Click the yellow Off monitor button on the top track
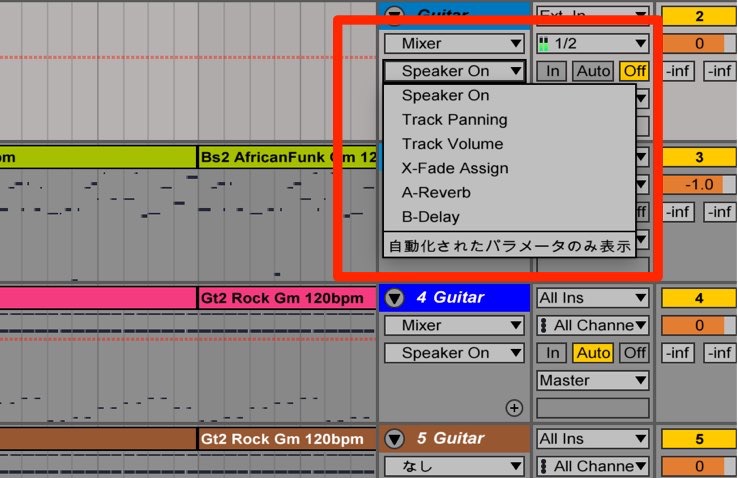738x478 pixels. (634, 71)
